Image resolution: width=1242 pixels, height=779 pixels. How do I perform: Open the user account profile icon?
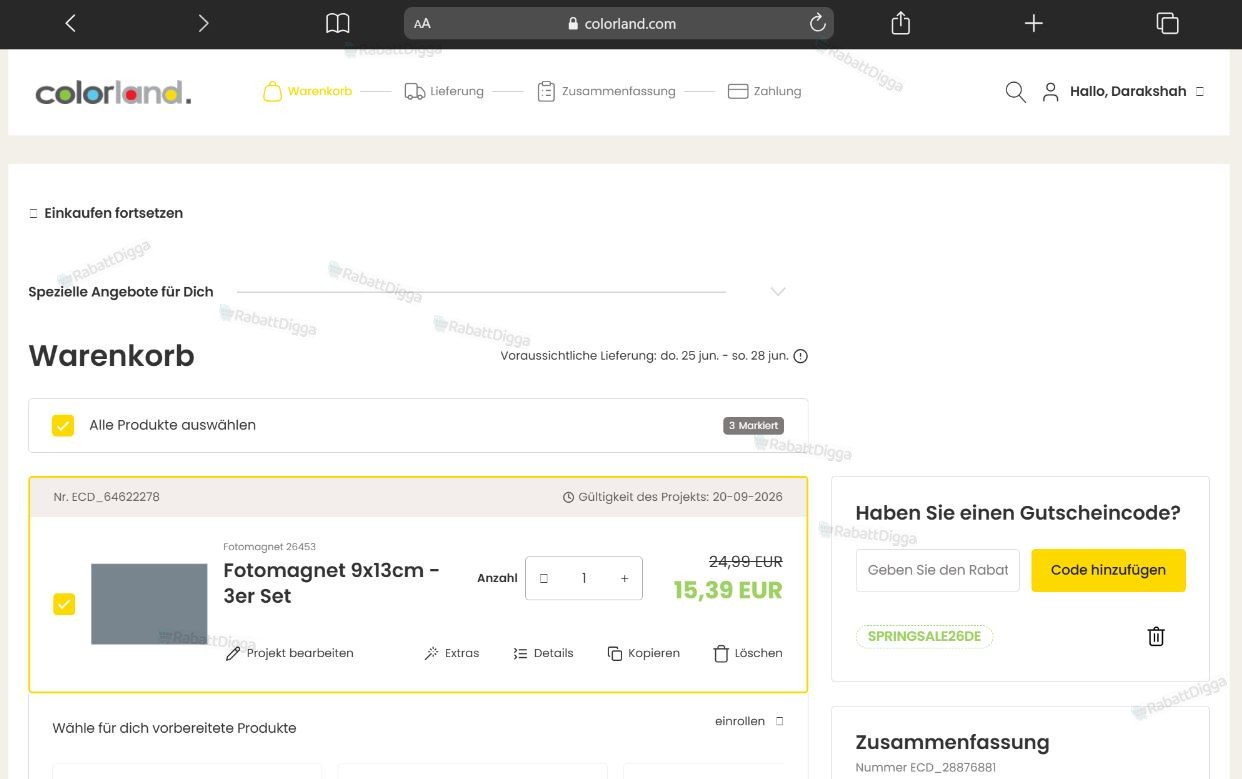[1050, 92]
